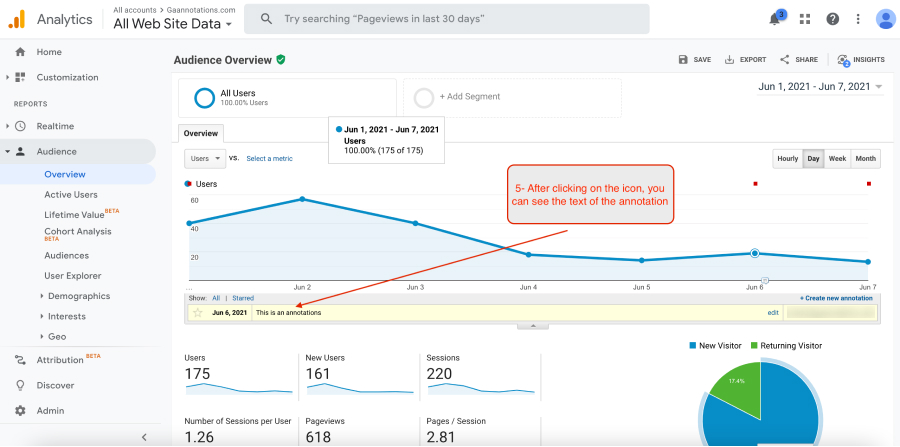The height and width of the screenshot is (447, 900).
Task: Expand the Geo submenu
Action: pyautogui.click(x=42, y=337)
